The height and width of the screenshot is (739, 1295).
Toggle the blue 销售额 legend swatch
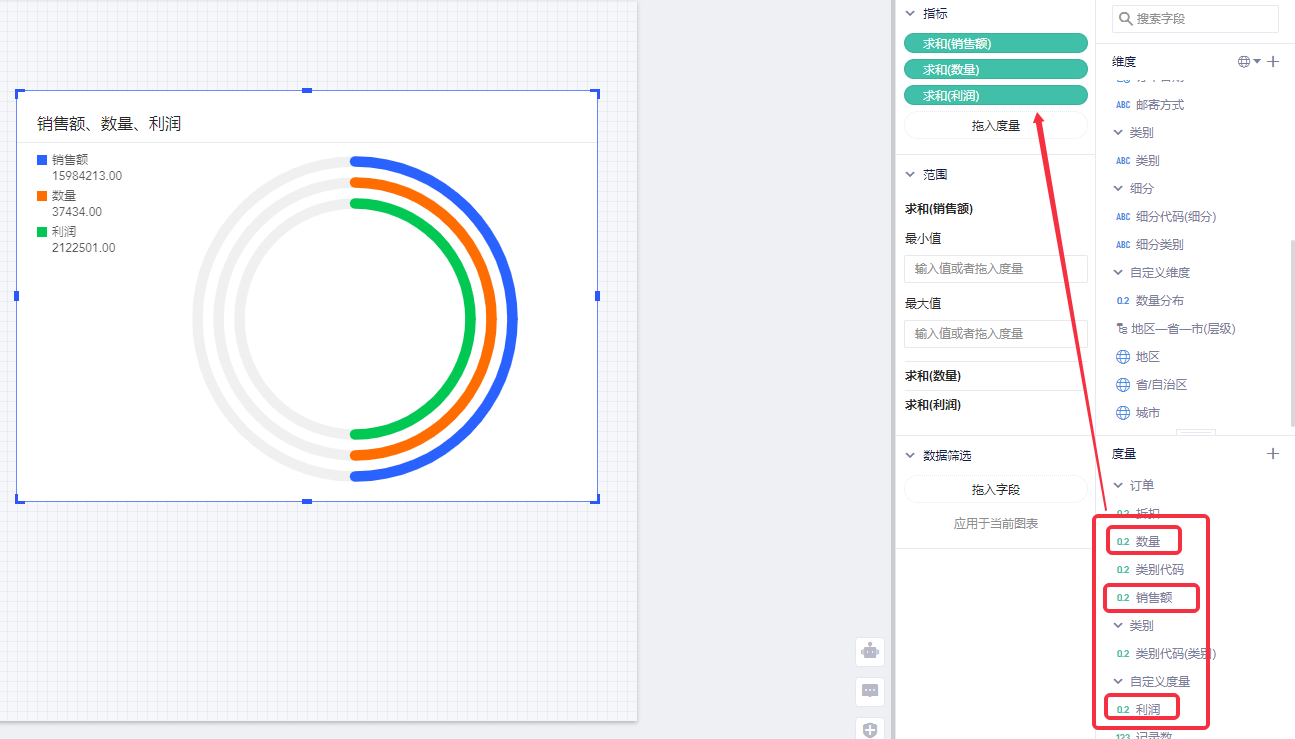tap(42, 160)
